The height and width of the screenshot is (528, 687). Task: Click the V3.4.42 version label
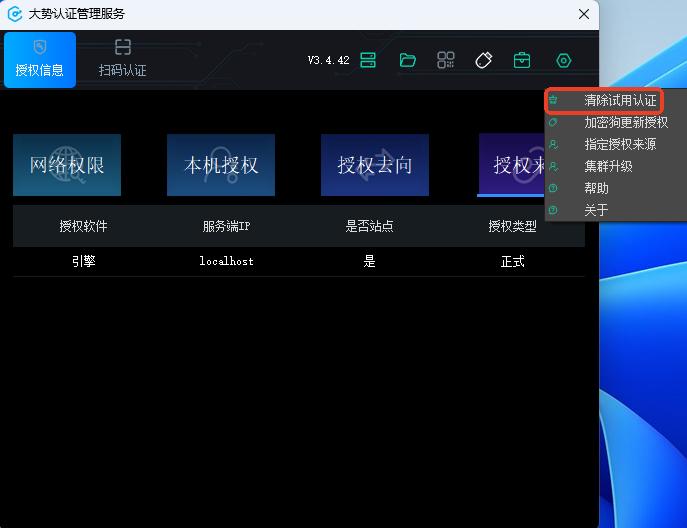point(329,60)
